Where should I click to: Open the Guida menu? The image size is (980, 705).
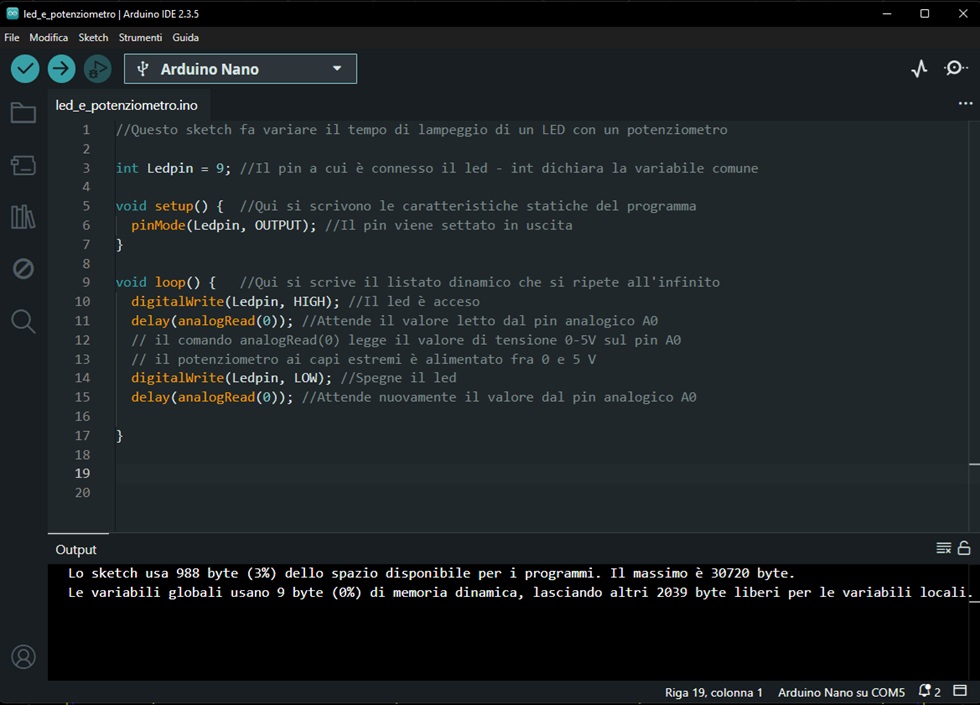tap(186, 38)
